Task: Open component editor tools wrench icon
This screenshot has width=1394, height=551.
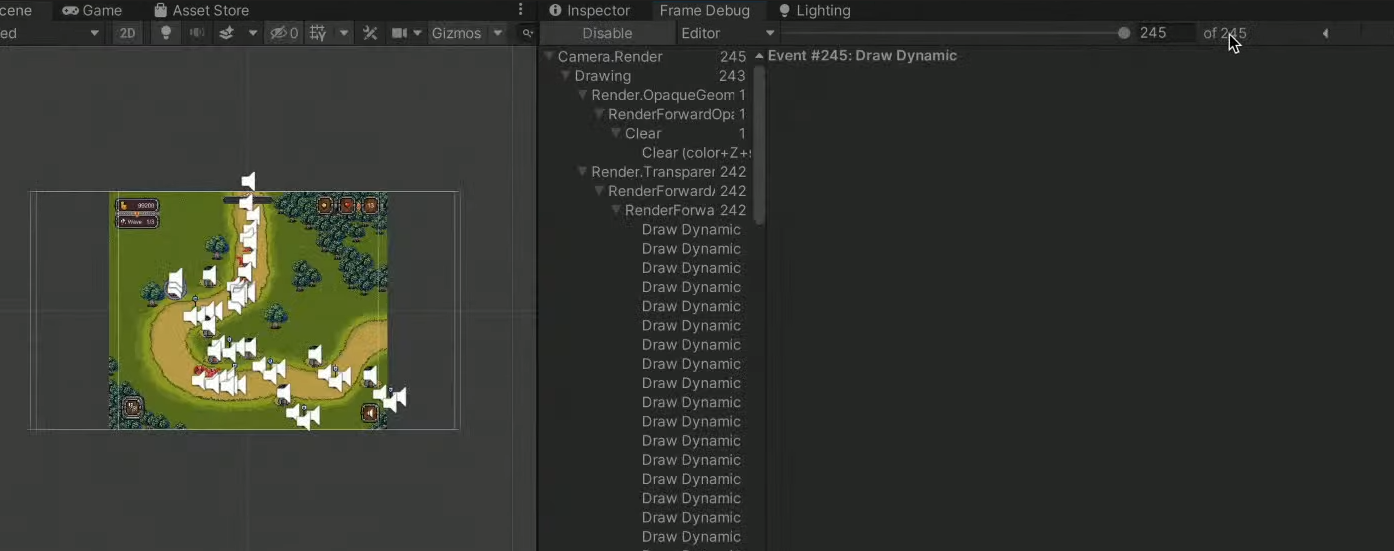Action: pos(370,33)
